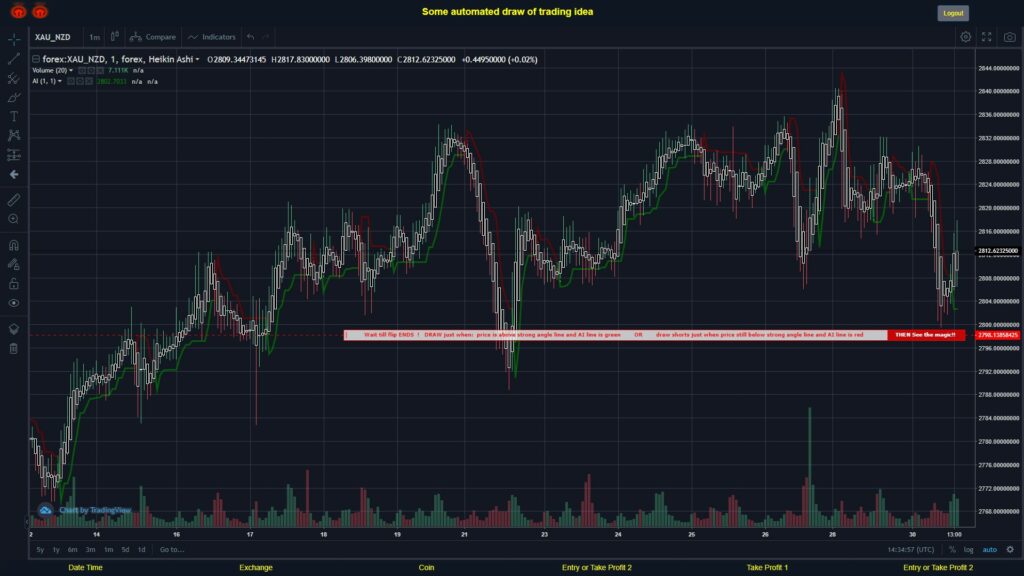1024x576 pixels.
Task: Toggle log scale mode
Action: [x=968, y=550]
